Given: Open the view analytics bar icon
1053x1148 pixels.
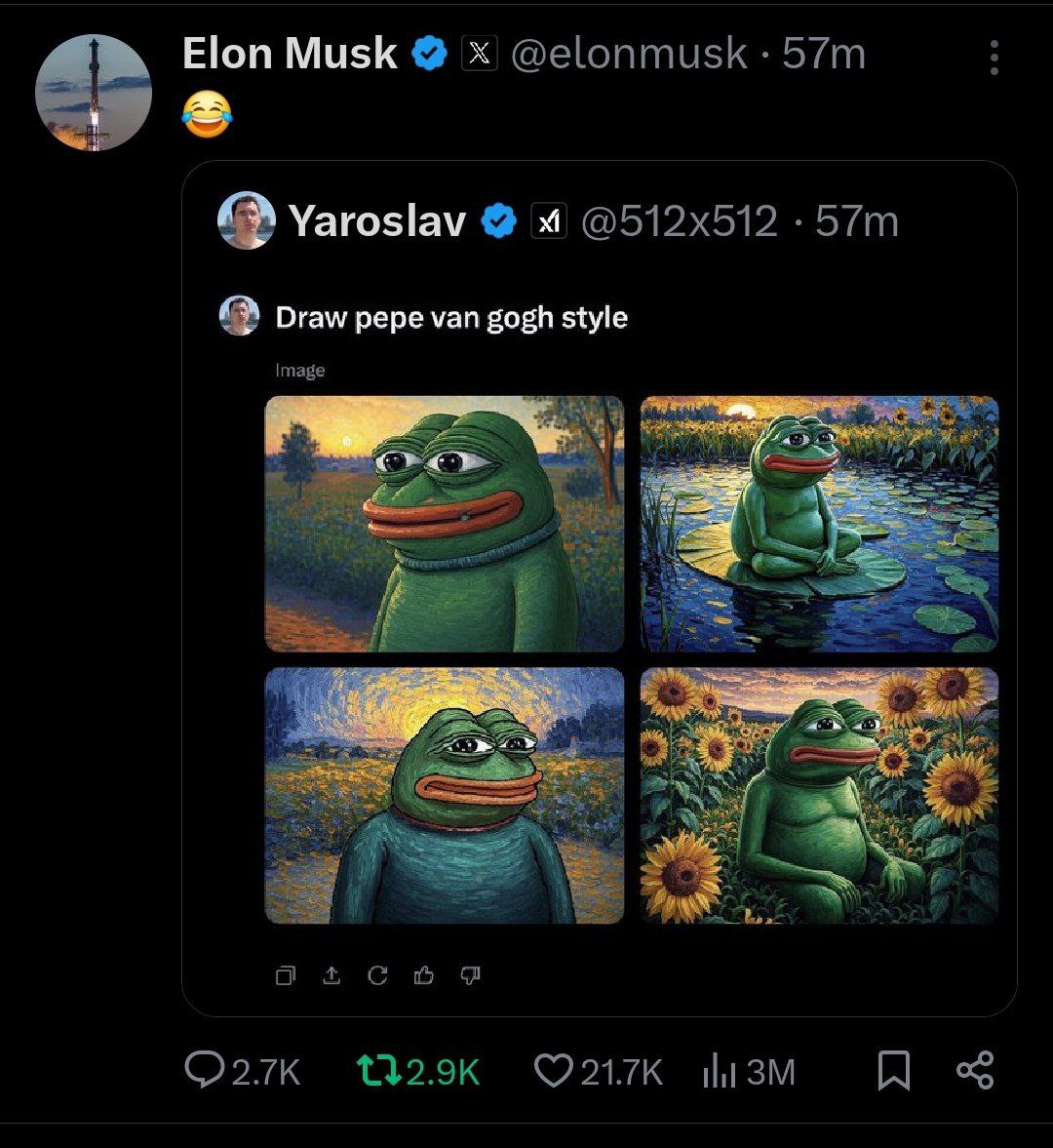Looking at the screenshot, I should point(719,1072).
